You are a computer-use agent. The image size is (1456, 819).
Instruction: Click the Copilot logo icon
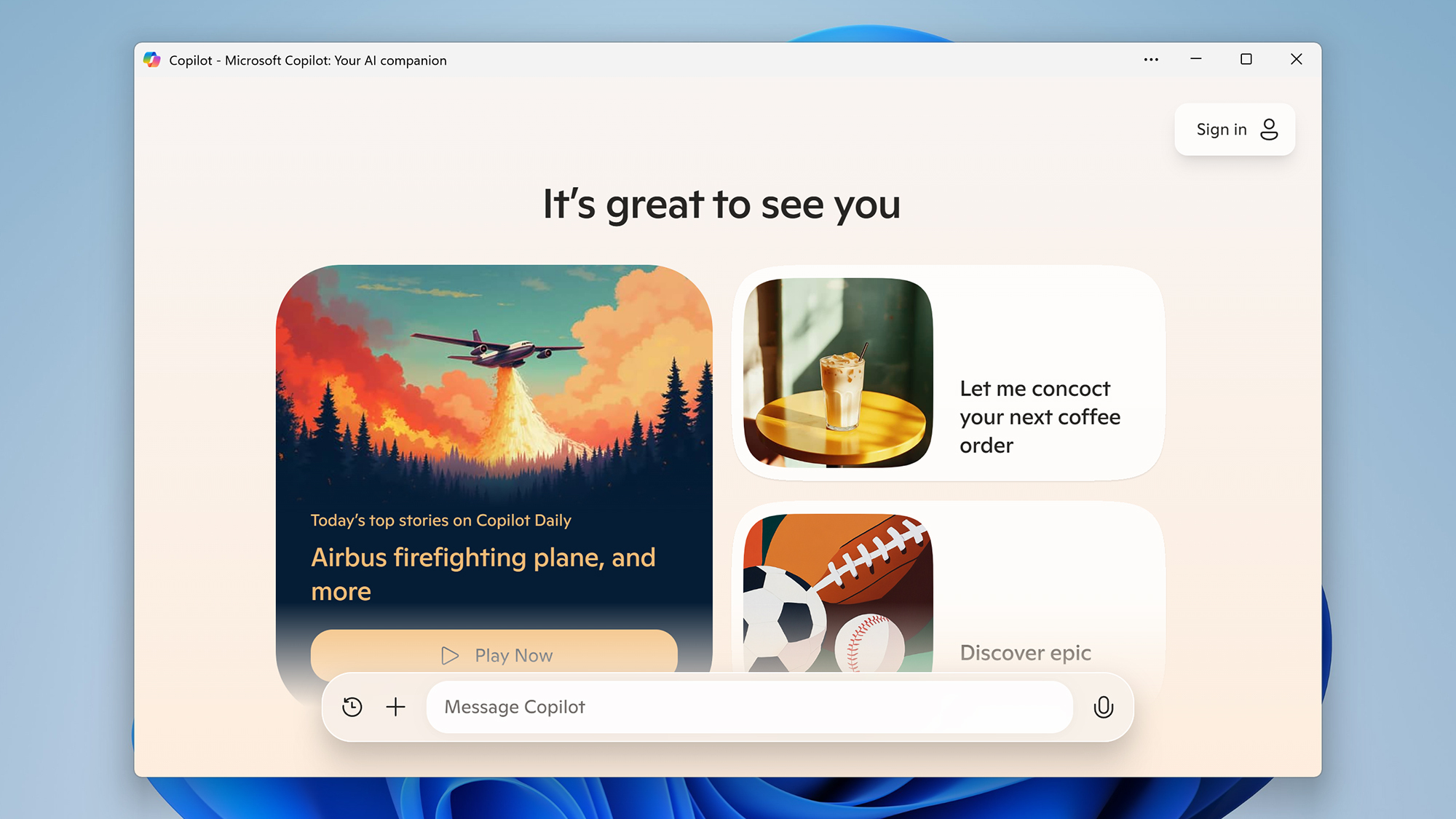pyautogui.click(x=153, y=59)
